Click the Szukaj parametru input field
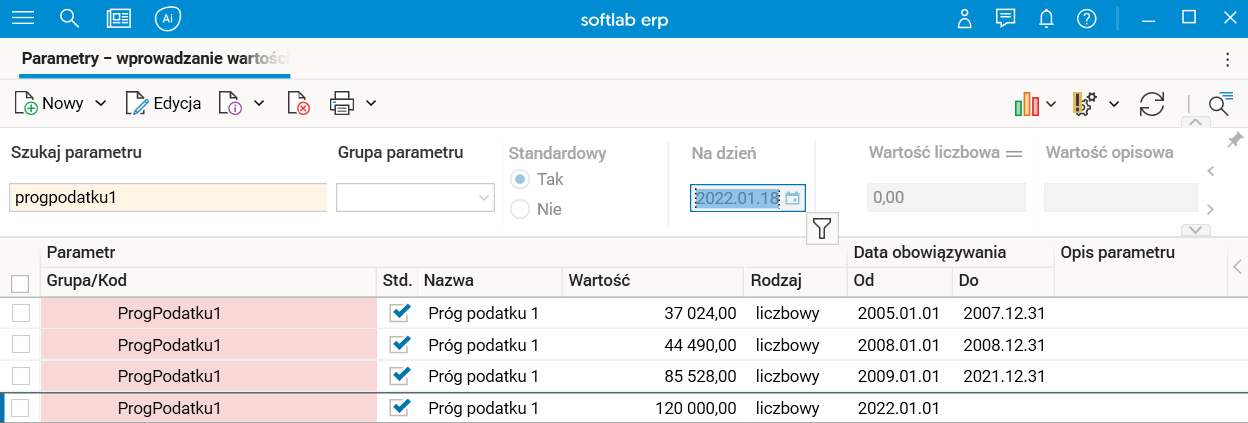1248x423 pixels. tap(168, 198)
